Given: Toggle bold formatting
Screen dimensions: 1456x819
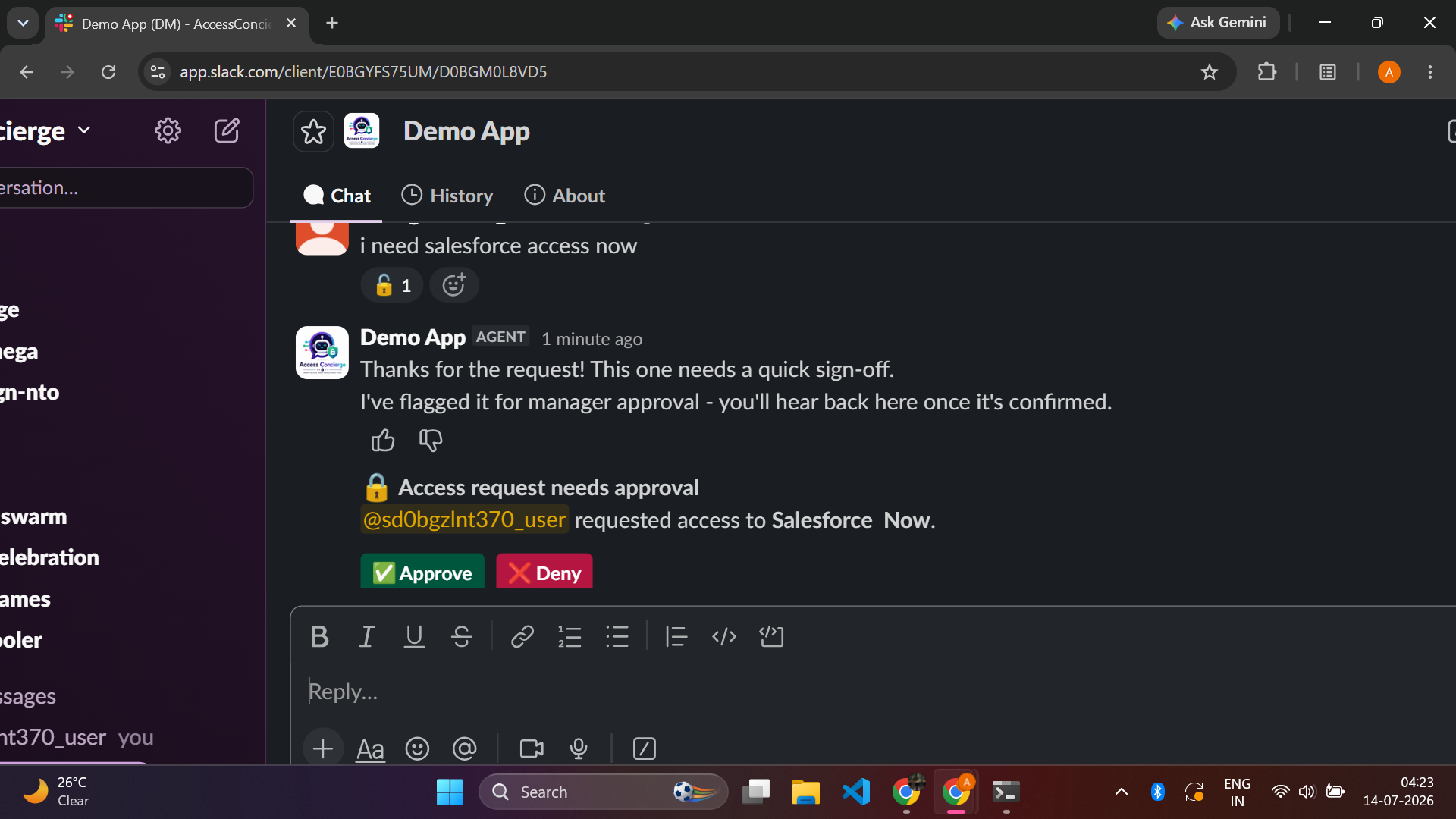Looking at the screenshot, I should [x=320, y=637].
